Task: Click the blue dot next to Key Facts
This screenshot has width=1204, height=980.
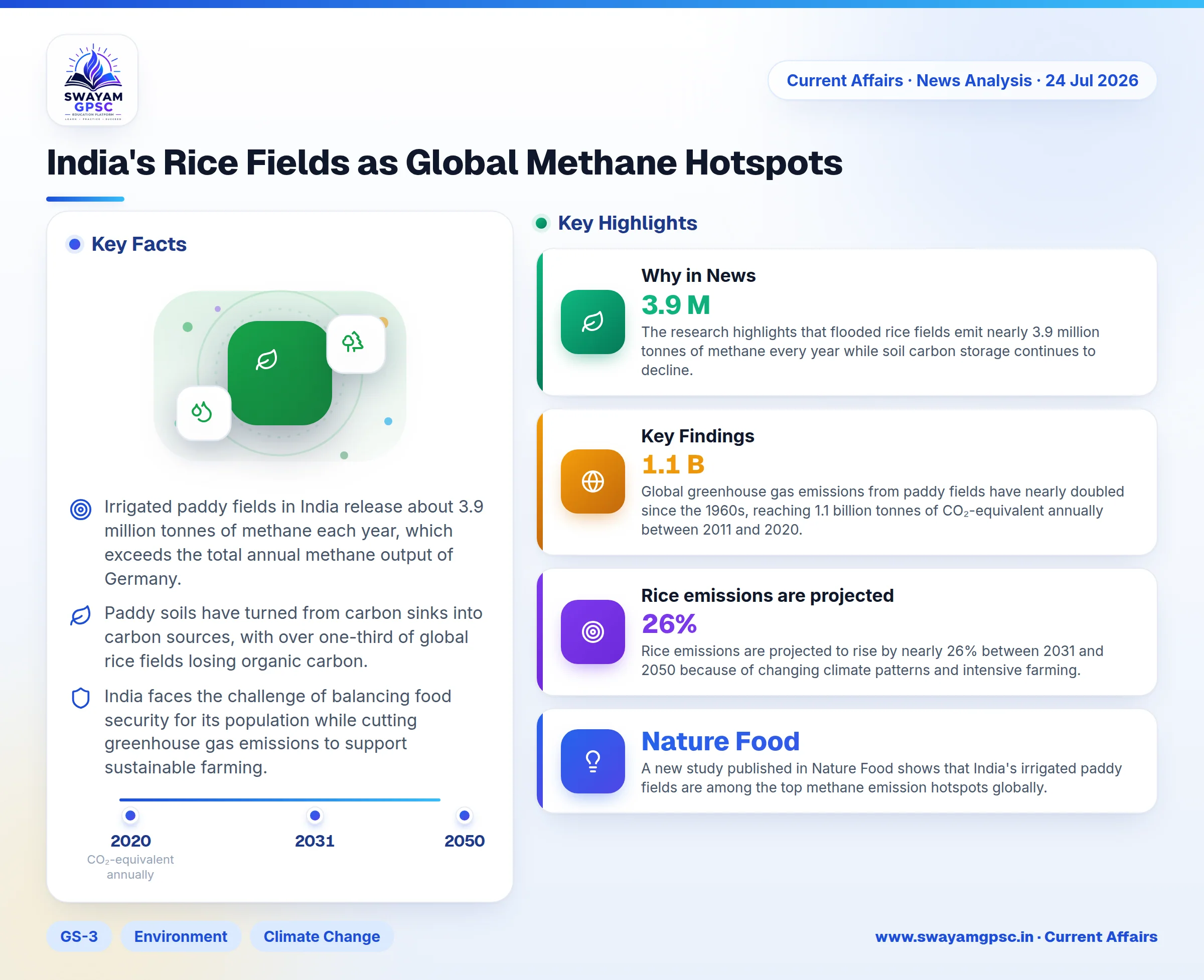Action: pyautogui.click(x=75, y=244)
